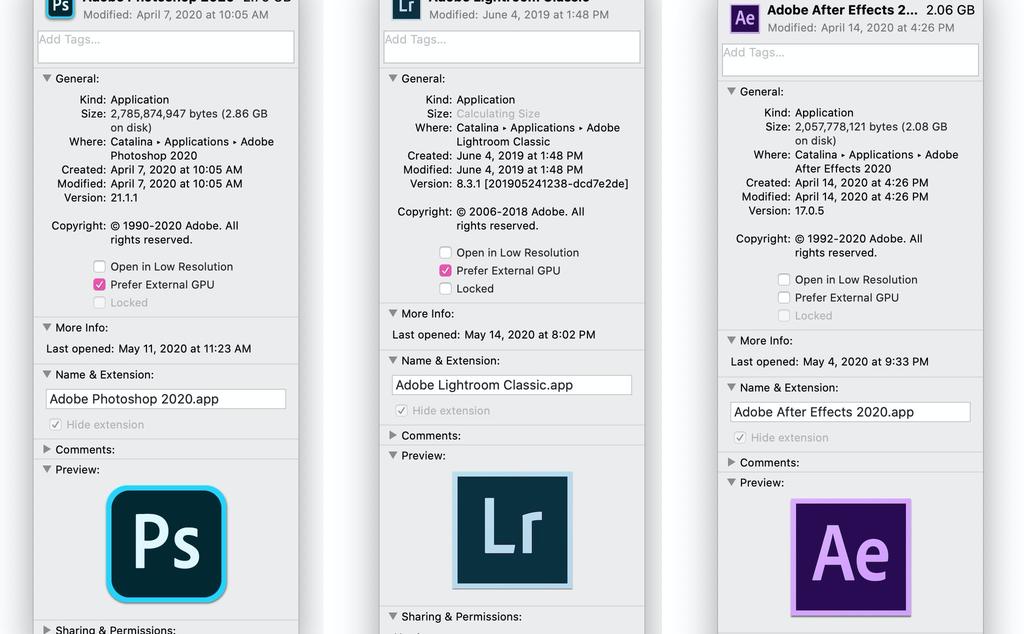Collapse Name & Extension in Lightroom window
1024x634 pixels.
point(393,360)
